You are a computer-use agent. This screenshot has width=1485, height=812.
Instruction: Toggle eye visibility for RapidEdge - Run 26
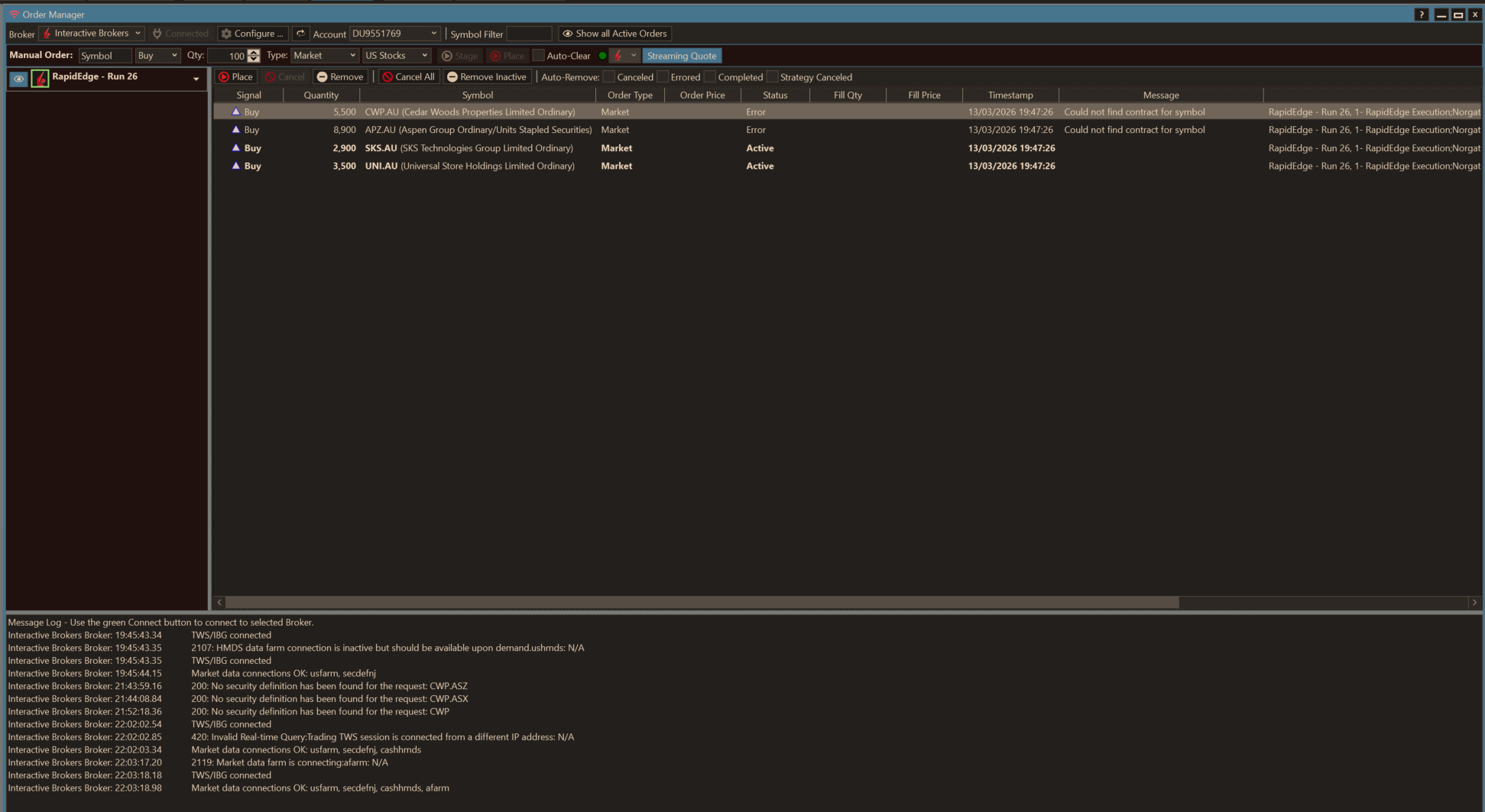click(18, 79)
